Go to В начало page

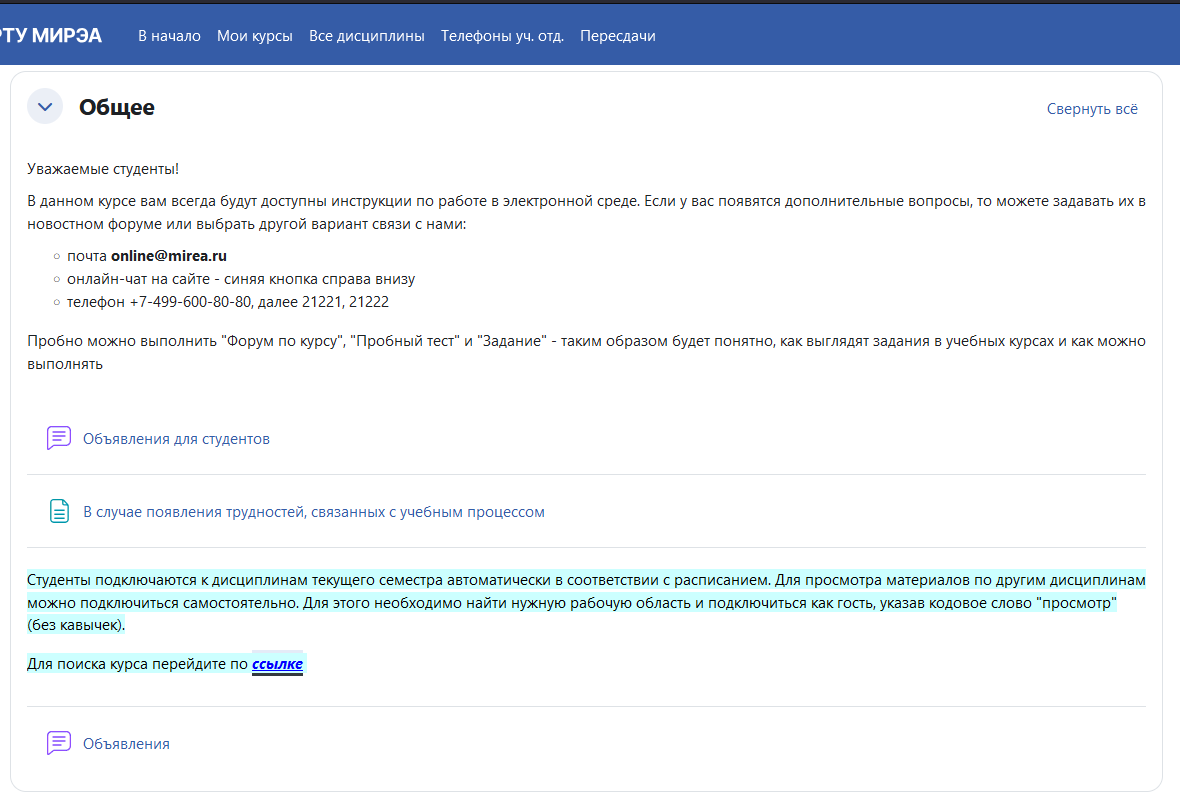pyautogui.click(x=169, y=36)
